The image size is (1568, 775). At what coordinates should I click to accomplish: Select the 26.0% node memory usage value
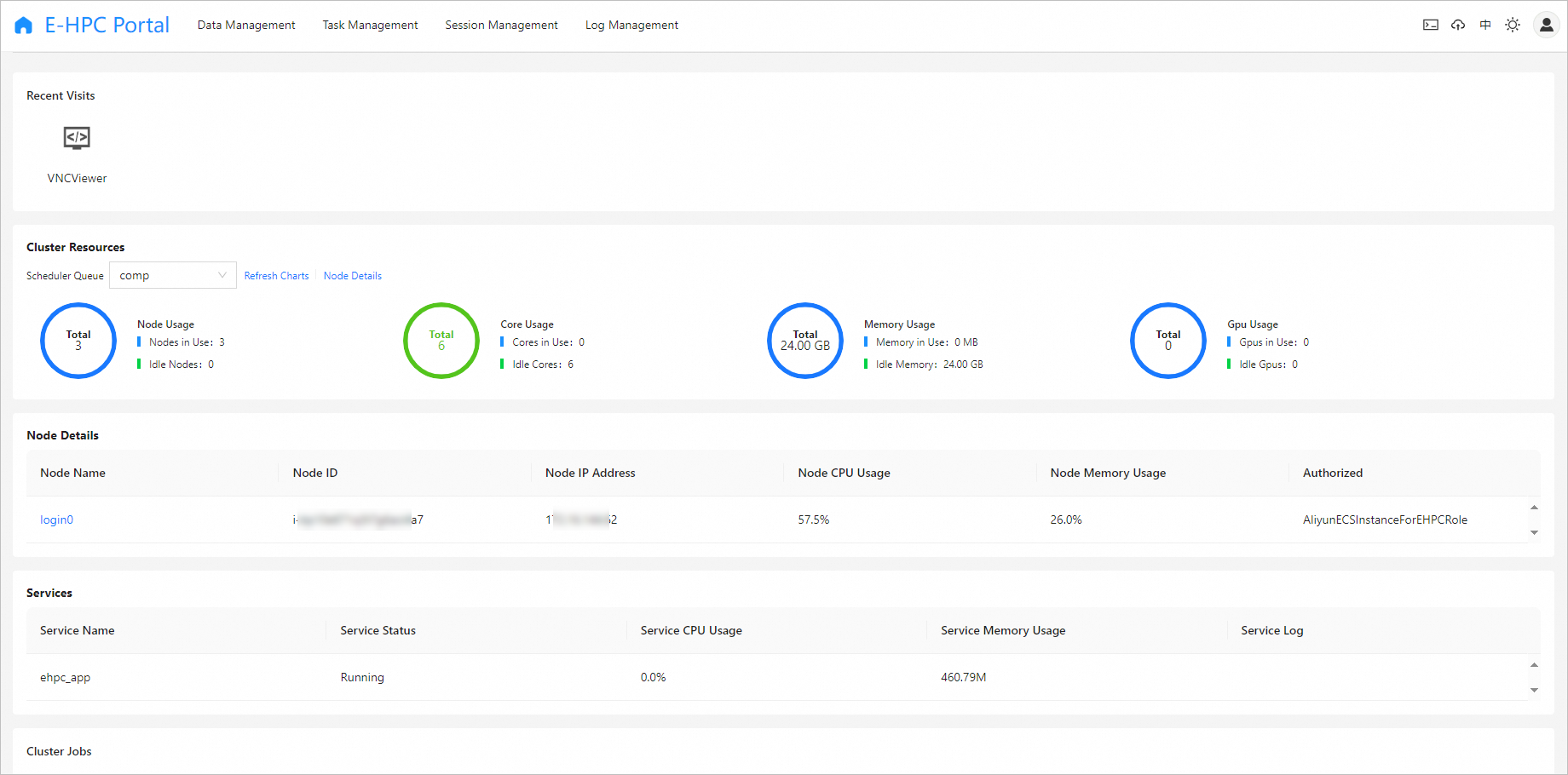pos(1066,520)
